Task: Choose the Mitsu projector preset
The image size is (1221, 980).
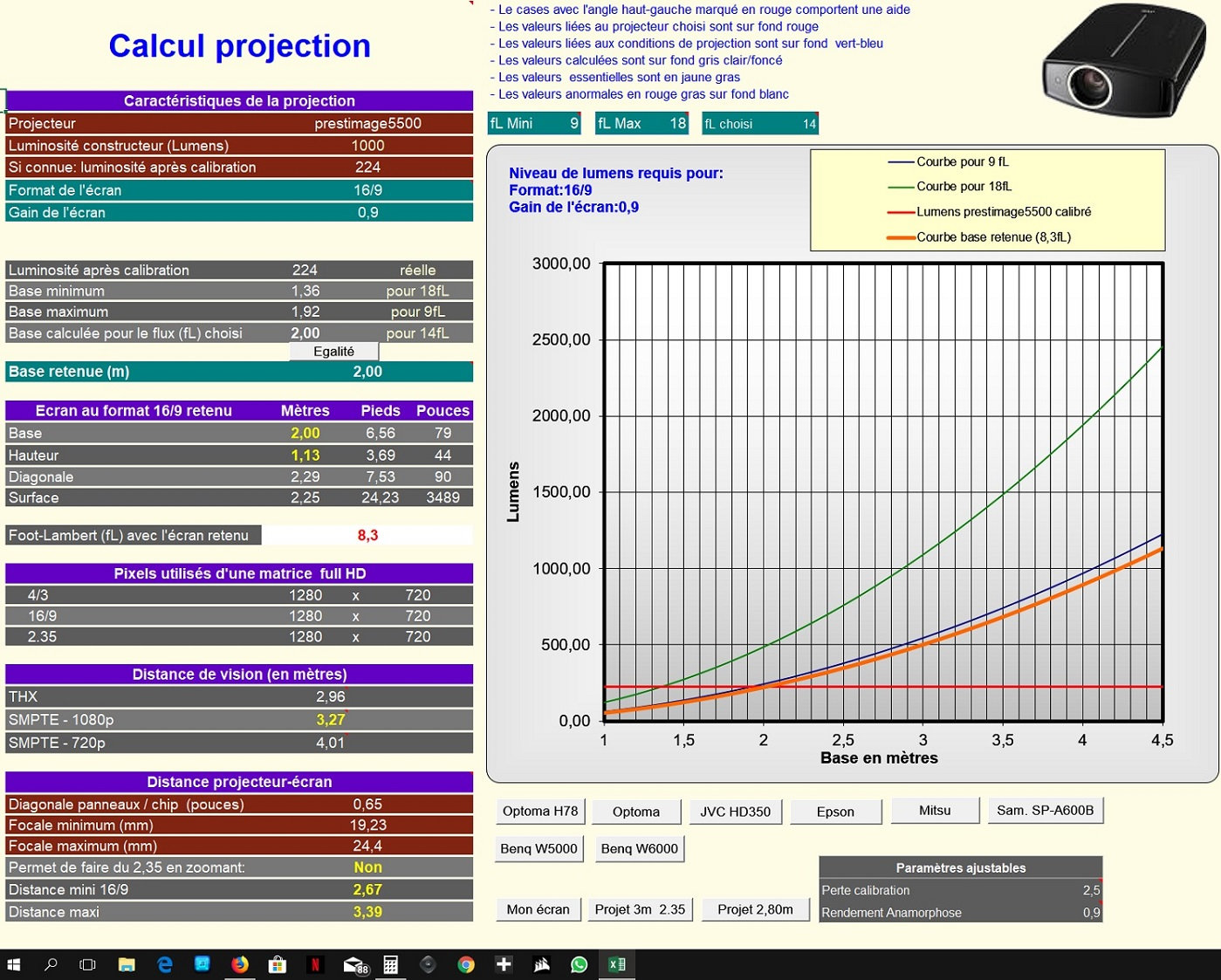Action: coord(935,810)
